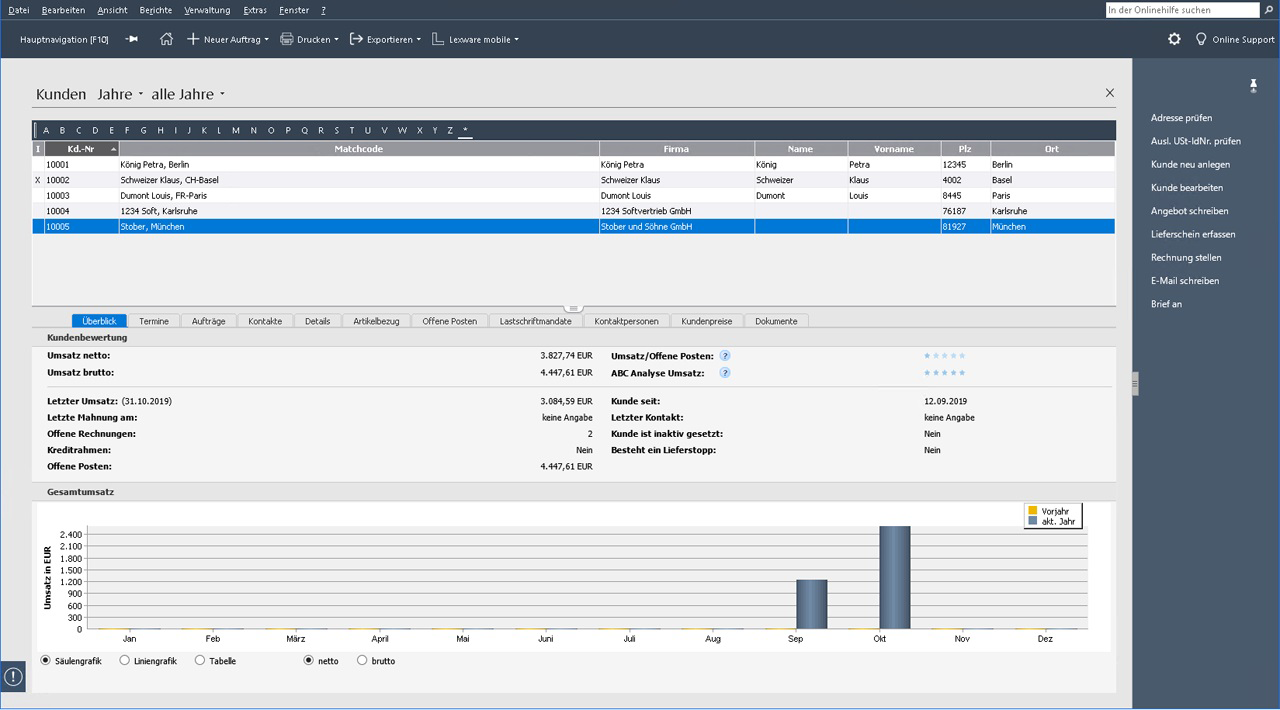Select the Tabelle radio button
1280x710 pixels.
pyautogui.click(x=200, y=661)
